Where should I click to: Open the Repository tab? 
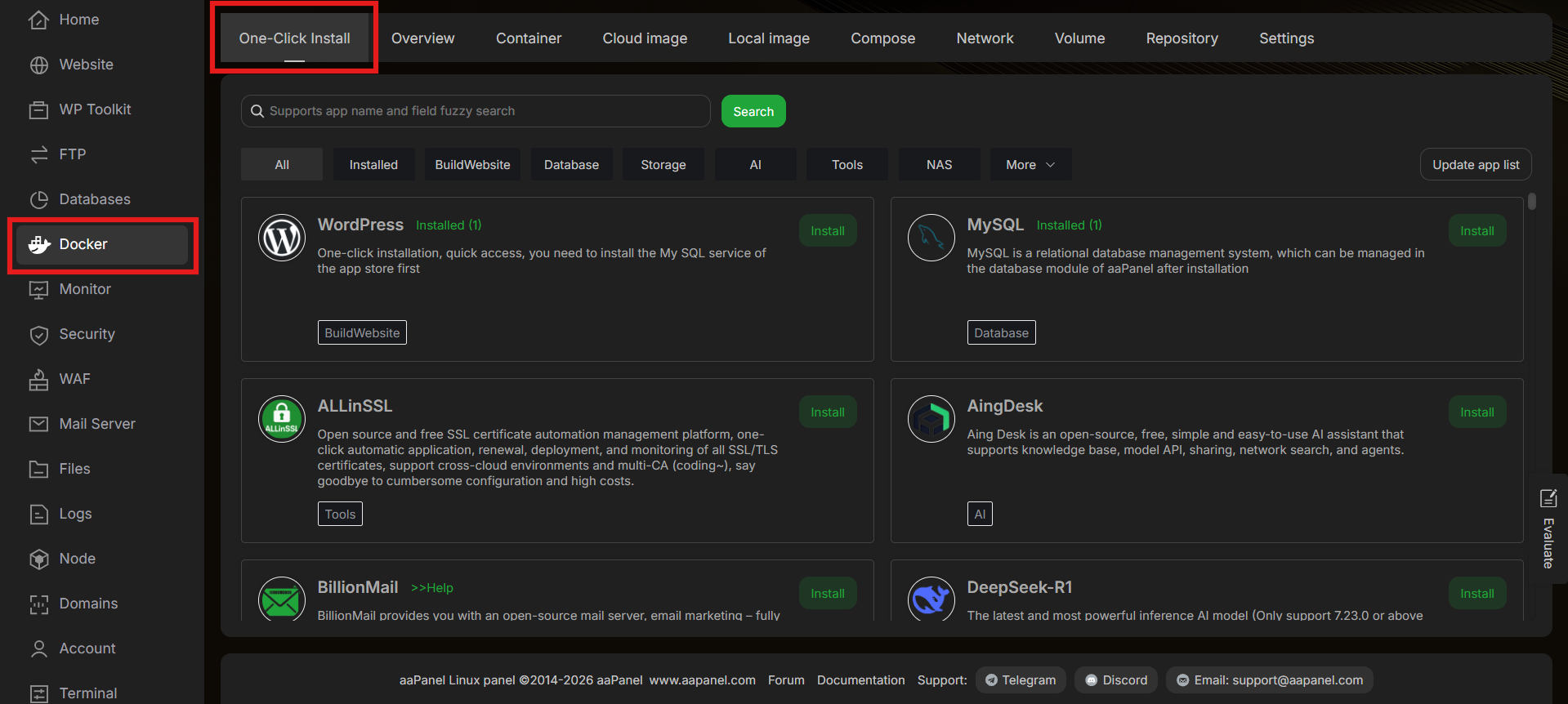point(1182,38)
